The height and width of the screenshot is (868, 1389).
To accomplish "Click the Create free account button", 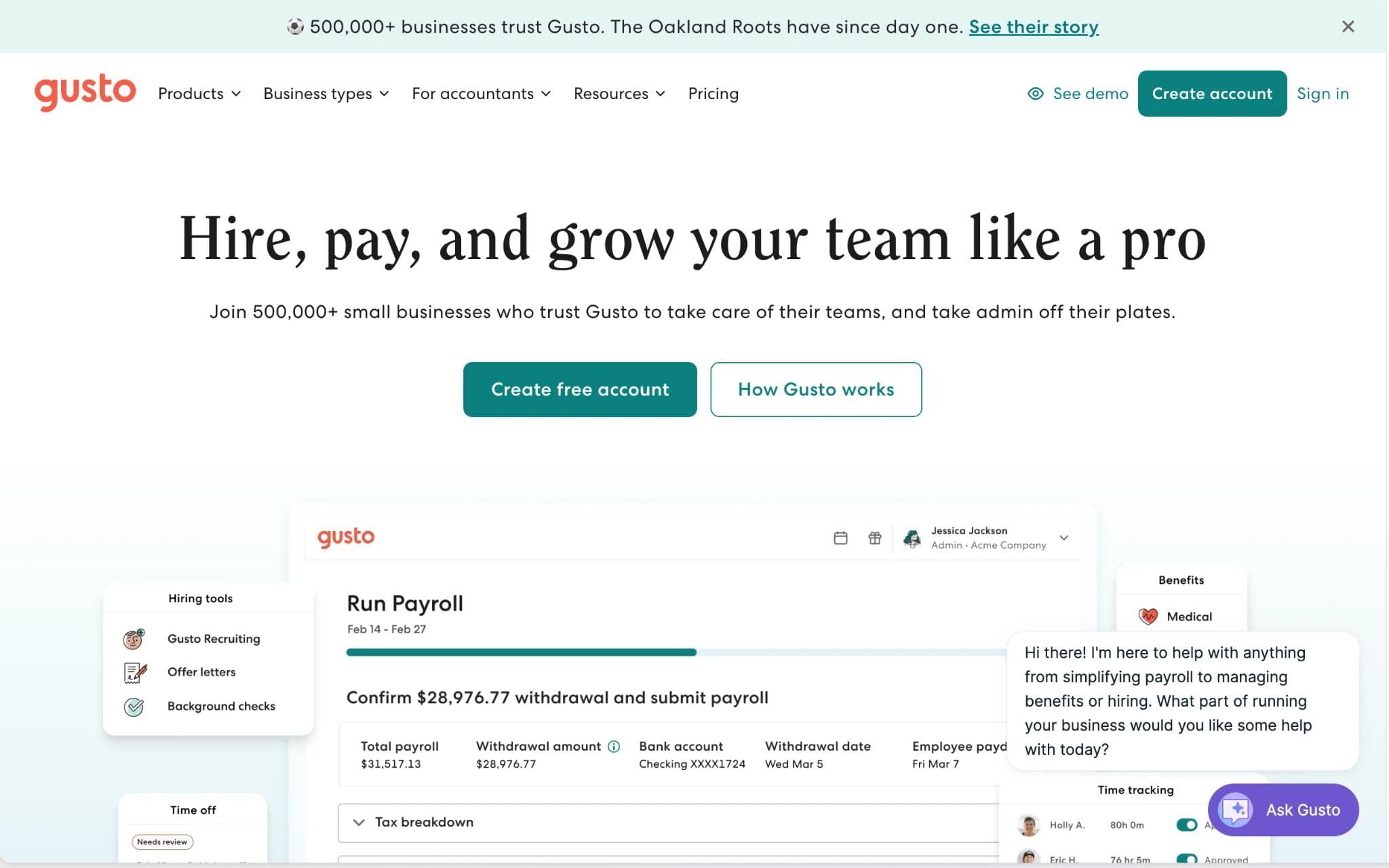I will coord(580,389).
